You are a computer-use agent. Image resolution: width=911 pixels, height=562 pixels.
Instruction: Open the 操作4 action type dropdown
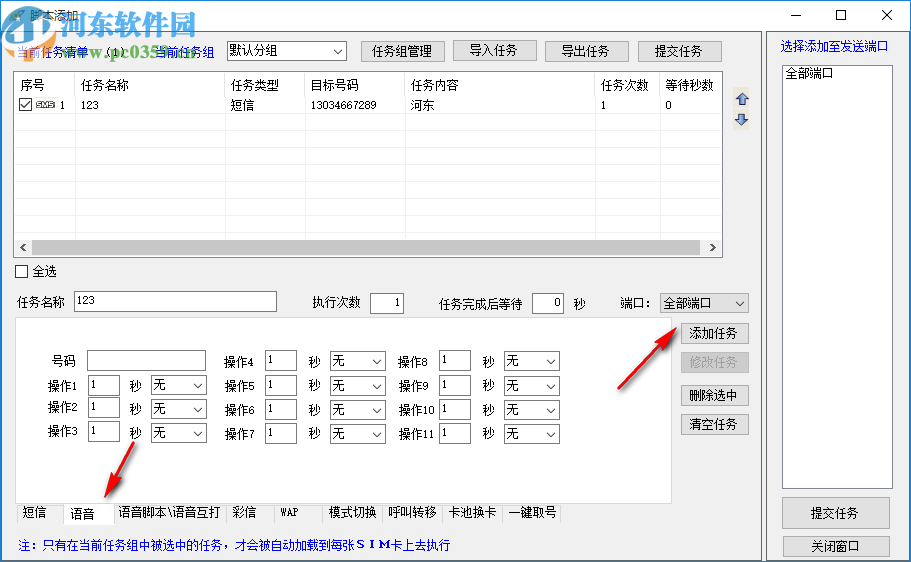[x=357, y=361]
